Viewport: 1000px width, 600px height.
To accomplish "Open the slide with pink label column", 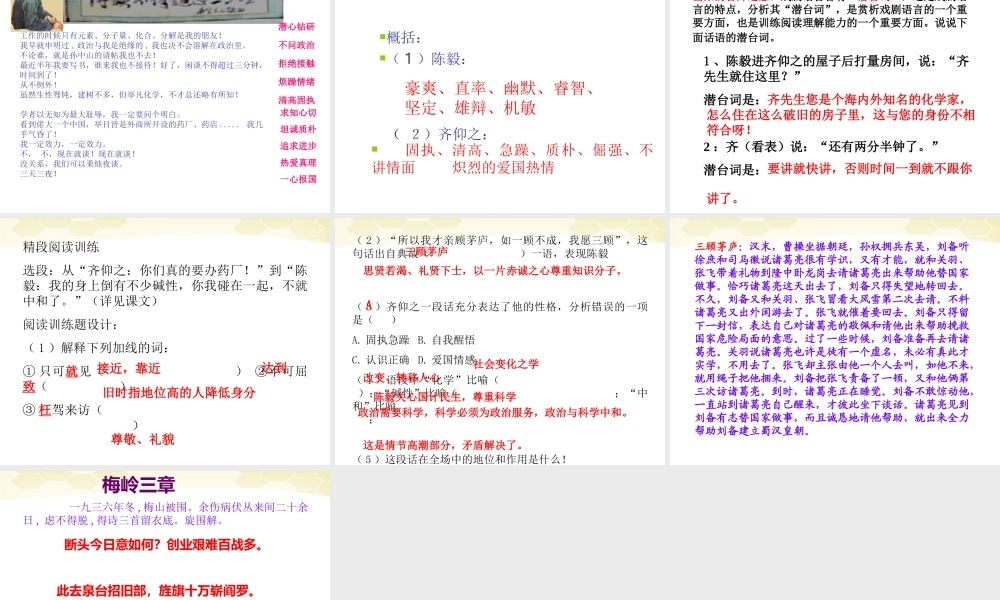I will coord(165,105).
